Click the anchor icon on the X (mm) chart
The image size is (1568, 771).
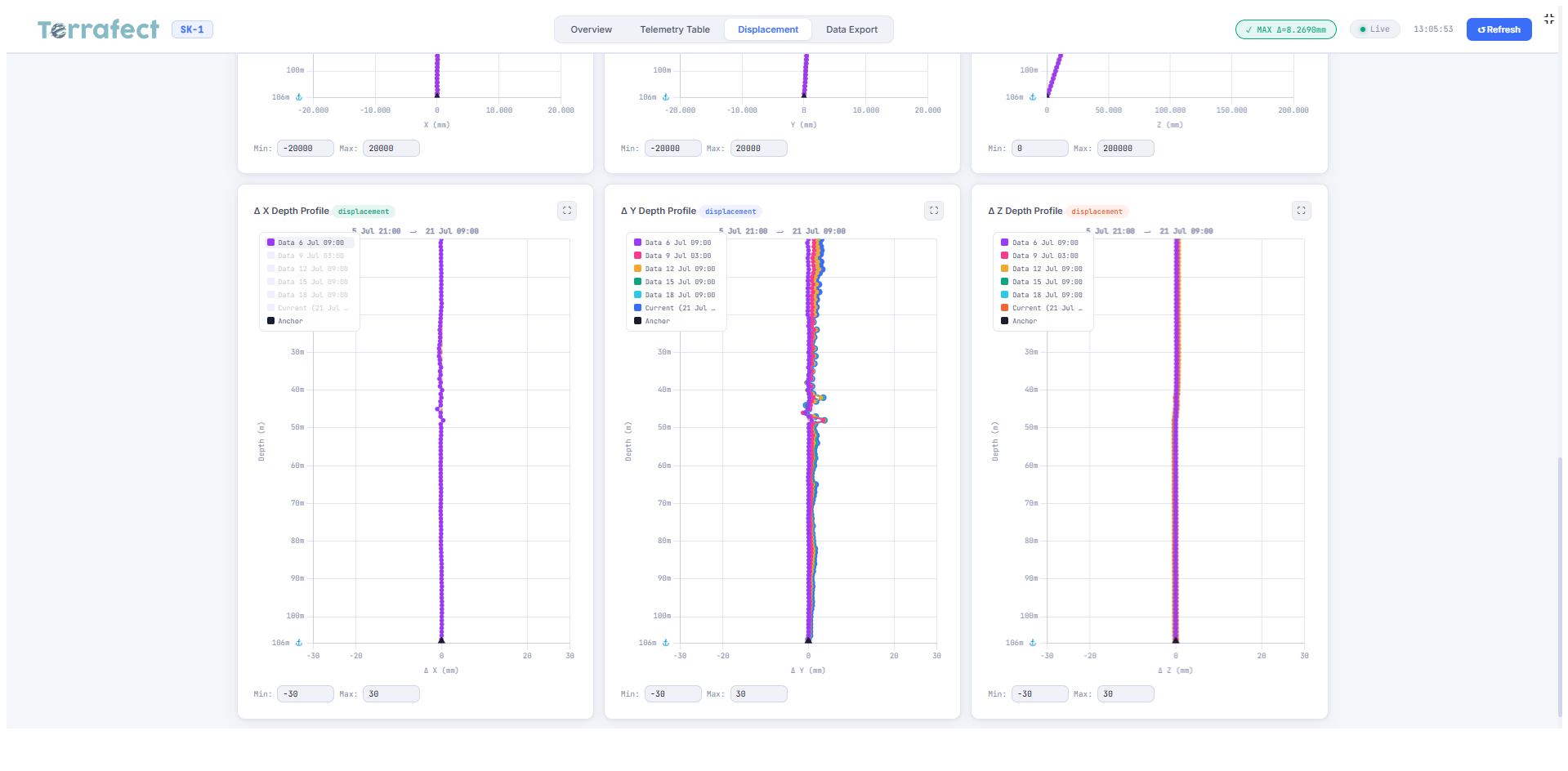click(x=299, y=97)
